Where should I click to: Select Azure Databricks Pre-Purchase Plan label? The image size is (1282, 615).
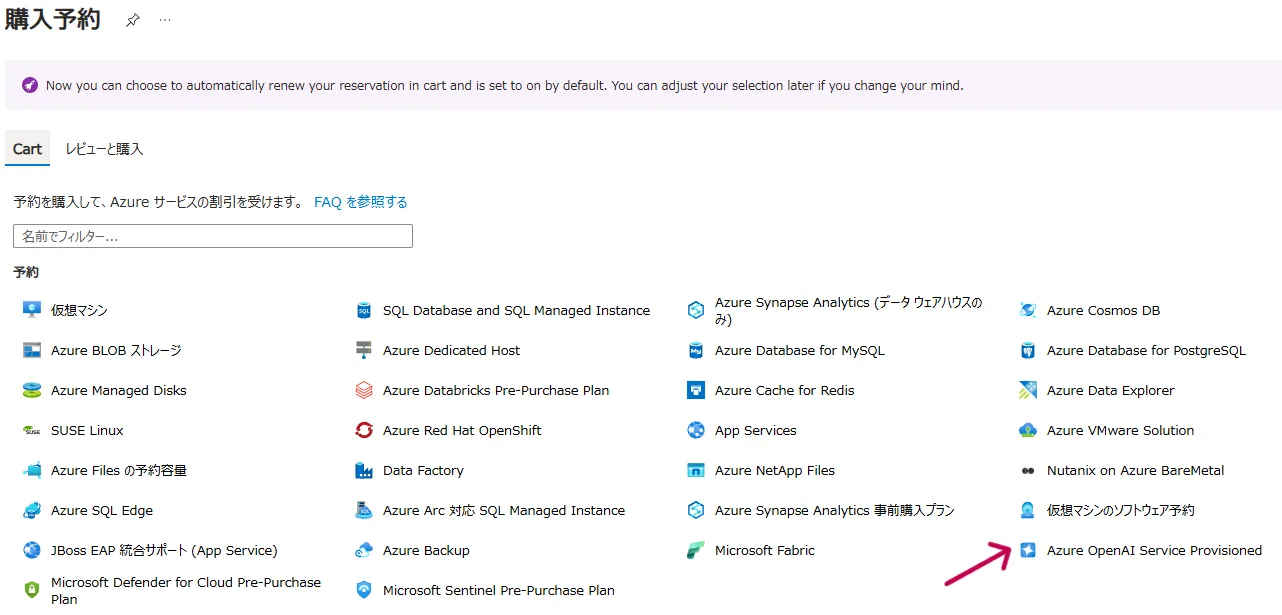click(x=496, y=390)
